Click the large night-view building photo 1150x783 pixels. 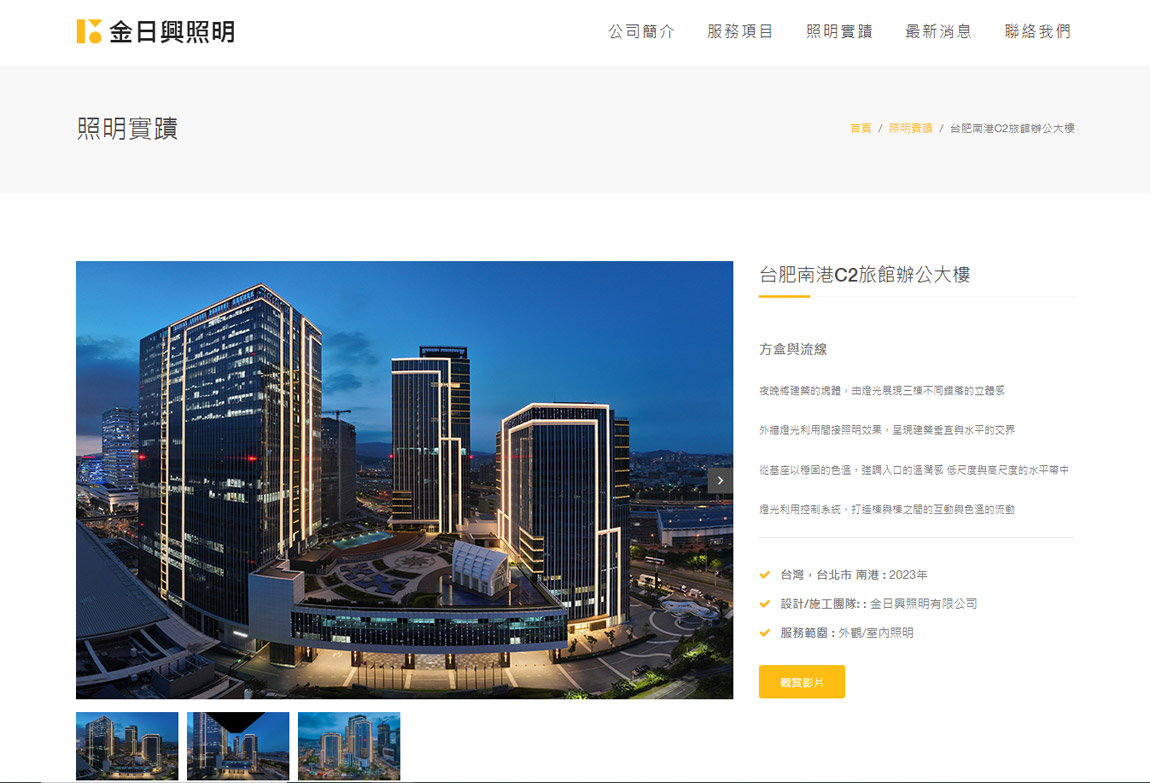click(x=404, y=479)
